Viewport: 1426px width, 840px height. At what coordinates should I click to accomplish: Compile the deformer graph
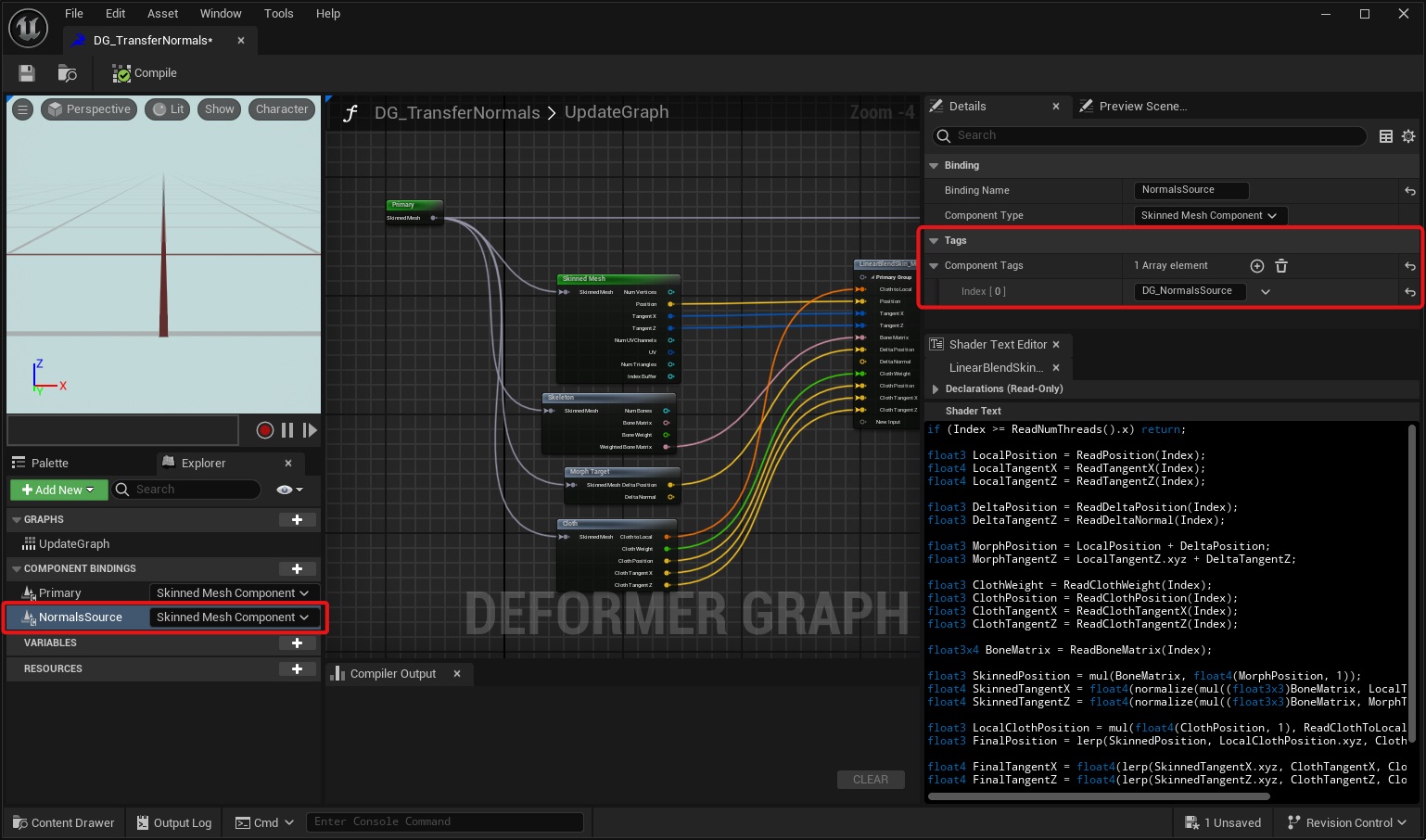(145, 73)
